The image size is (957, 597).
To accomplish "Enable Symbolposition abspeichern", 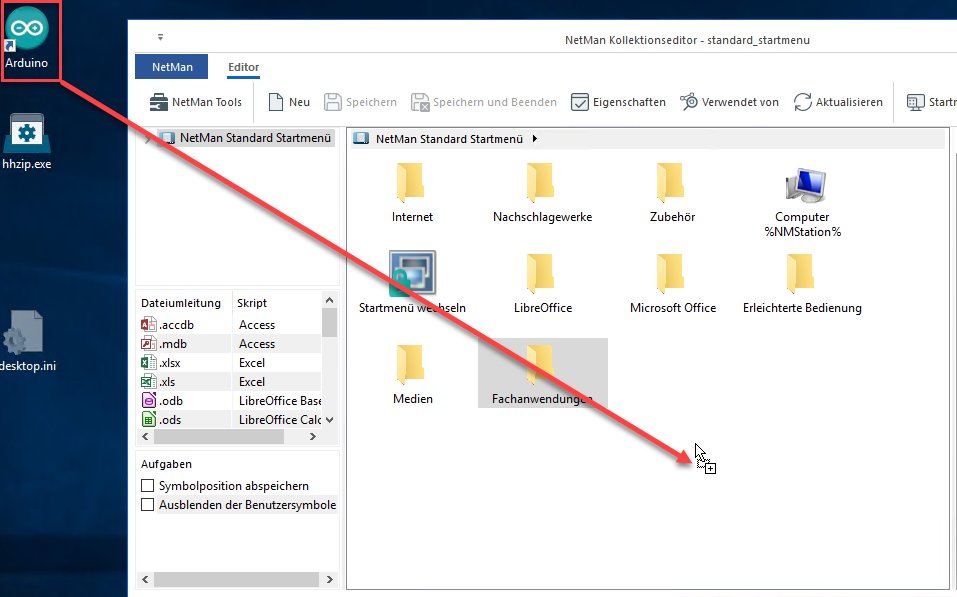I will (147, 485).
